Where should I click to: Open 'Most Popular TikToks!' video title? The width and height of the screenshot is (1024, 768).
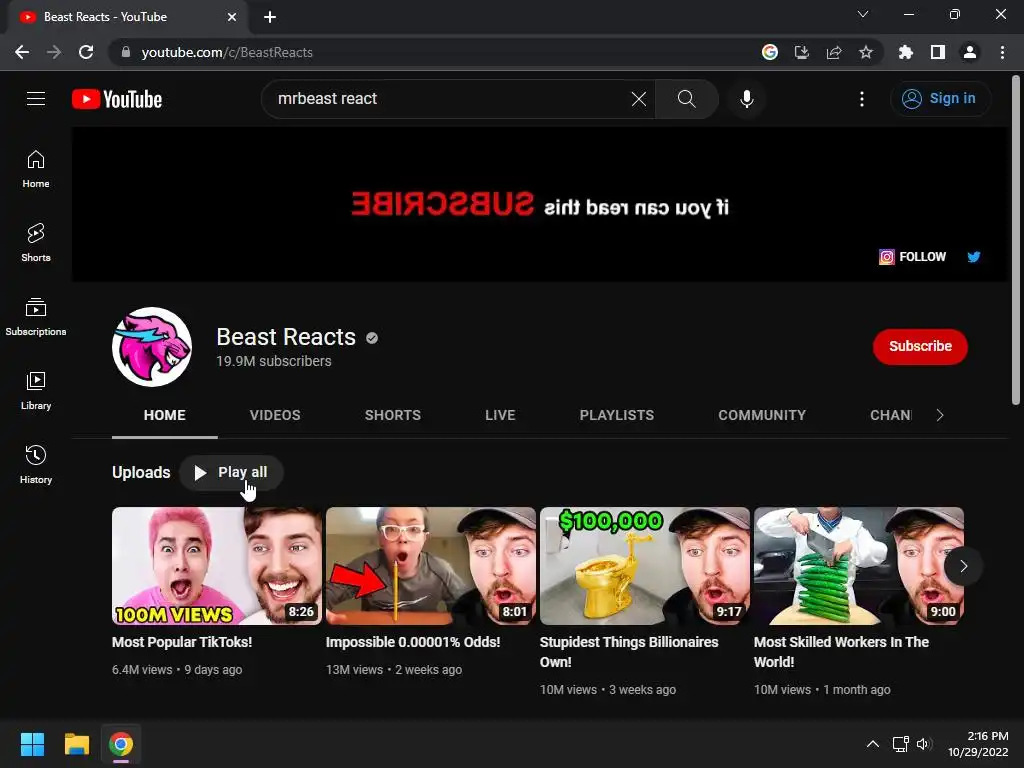[x=182, y=642]
